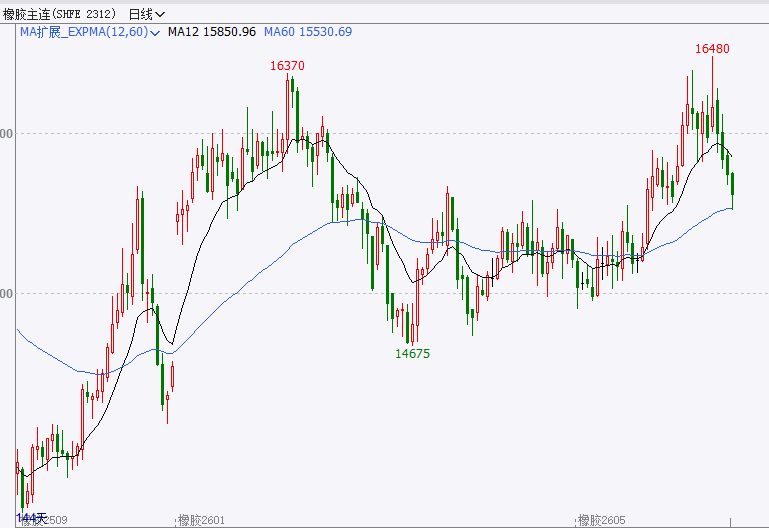Click the lower "00" price axis label
769x528 pixels.
point(6,294)
